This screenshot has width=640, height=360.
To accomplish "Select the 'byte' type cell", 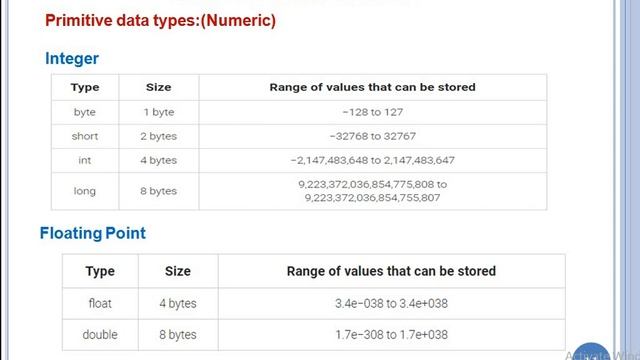I will [x=85, y=112].
